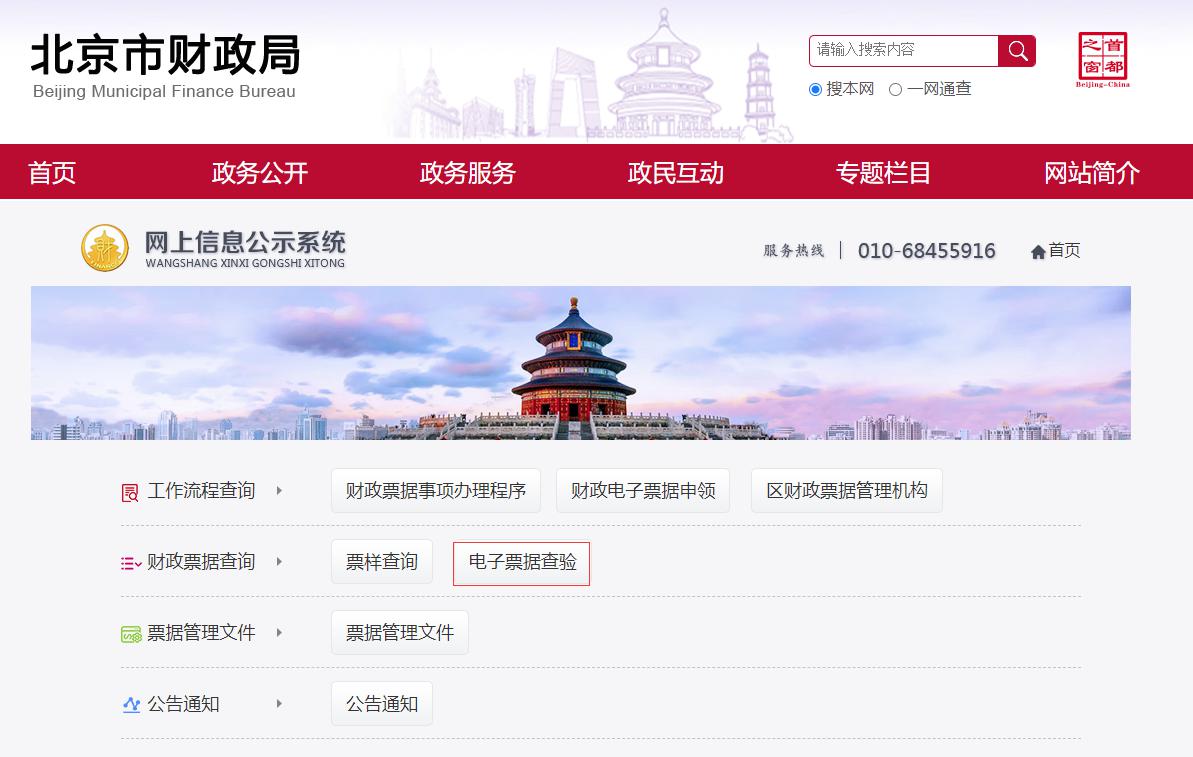Open 财政电子票据申领 link
This screenshot has height=757, width=1193.
coord(643,491)
